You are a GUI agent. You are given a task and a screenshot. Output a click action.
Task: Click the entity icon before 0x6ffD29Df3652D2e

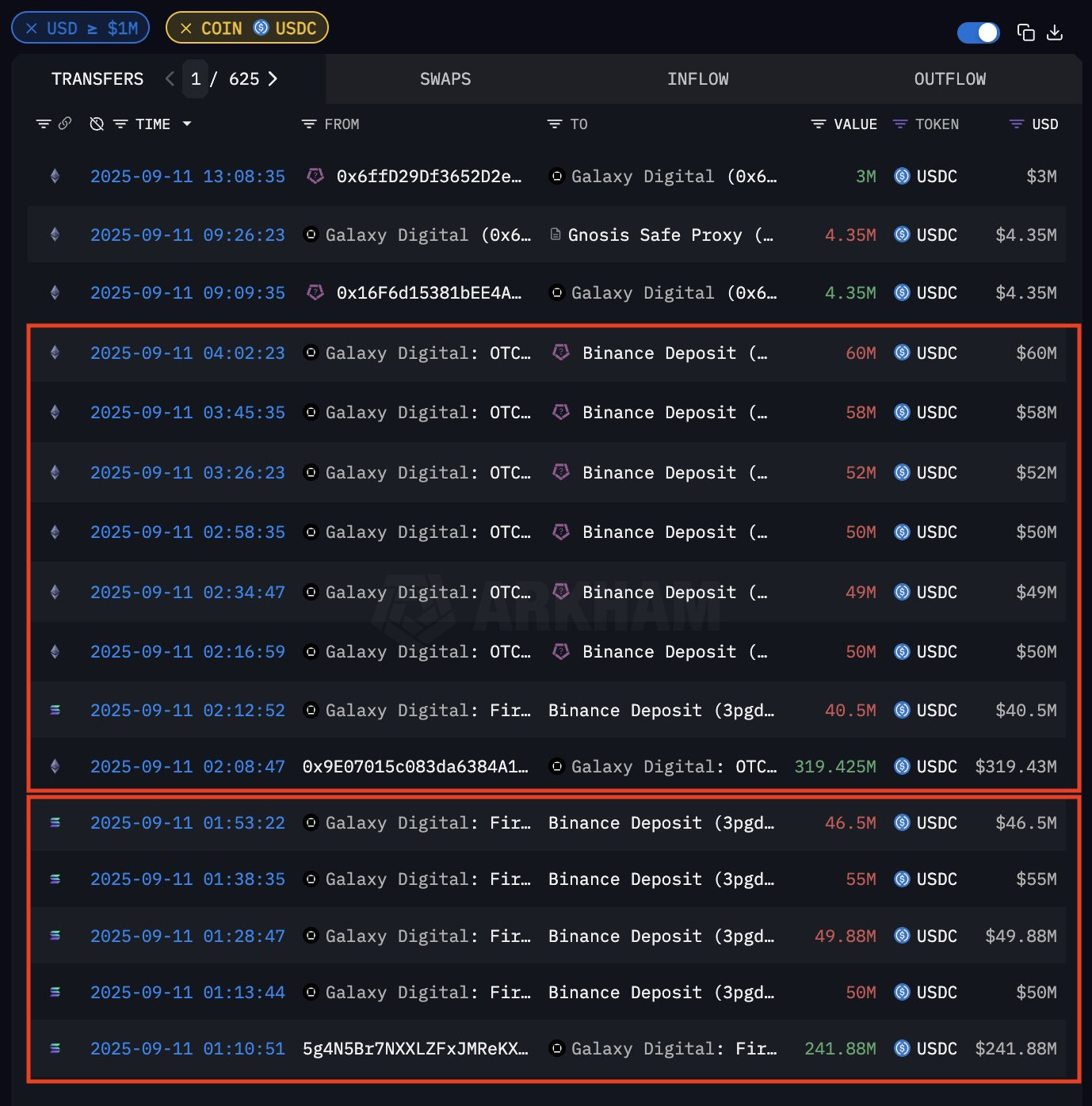click(x=315, y=175)
